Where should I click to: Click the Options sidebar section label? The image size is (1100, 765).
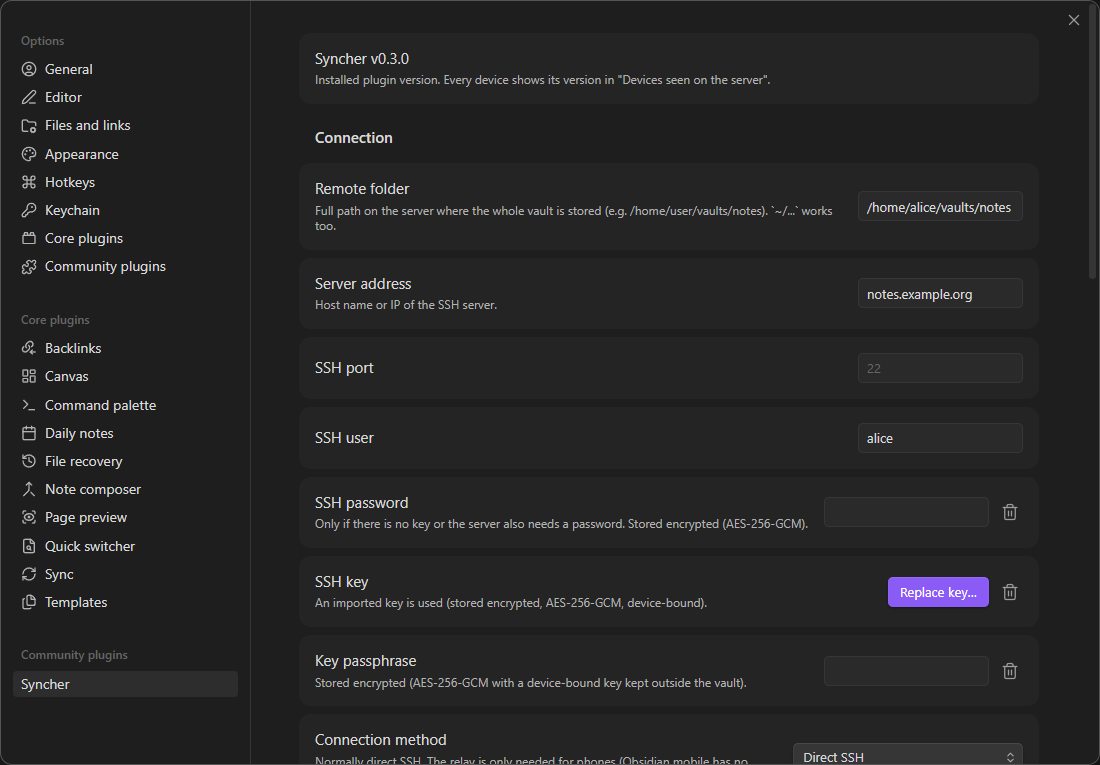(x=43, y=41)
